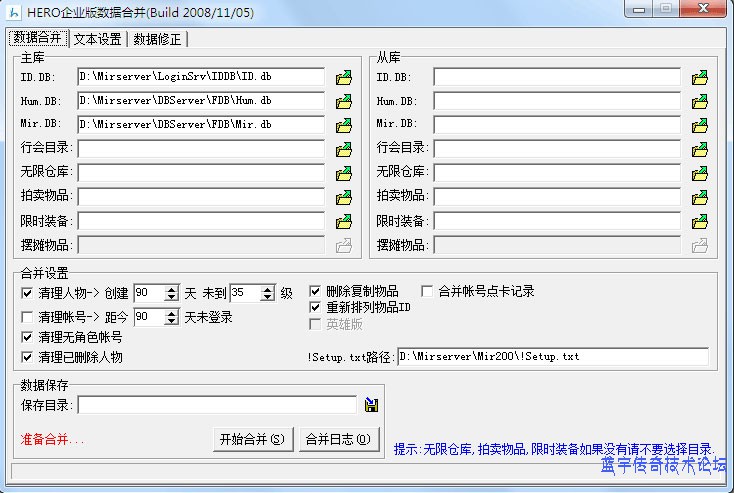Uncheck 删除复制物品 option
This screenshot has width=734, height=493.
coord(316,292)
